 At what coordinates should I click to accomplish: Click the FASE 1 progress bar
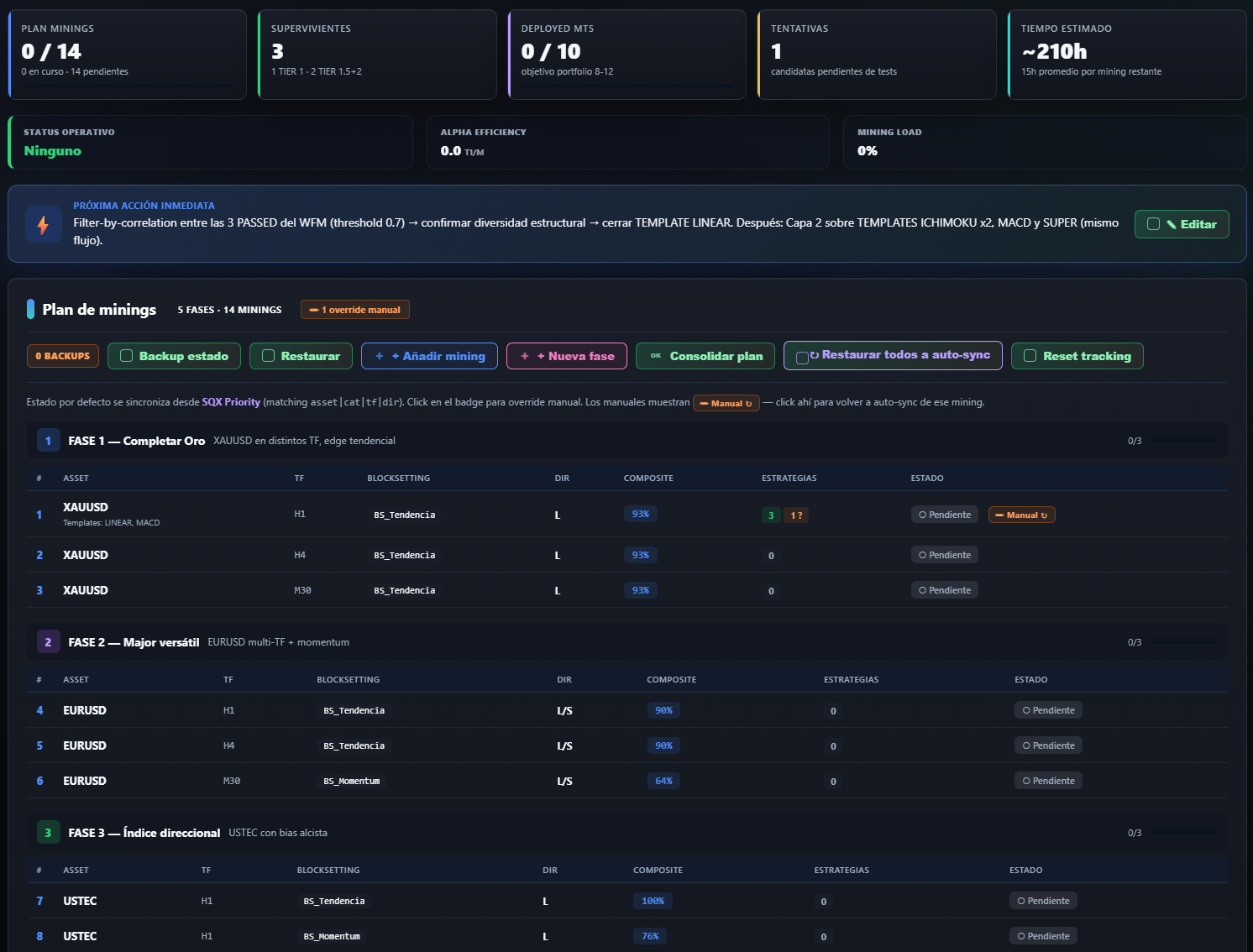coord(1185,441)
